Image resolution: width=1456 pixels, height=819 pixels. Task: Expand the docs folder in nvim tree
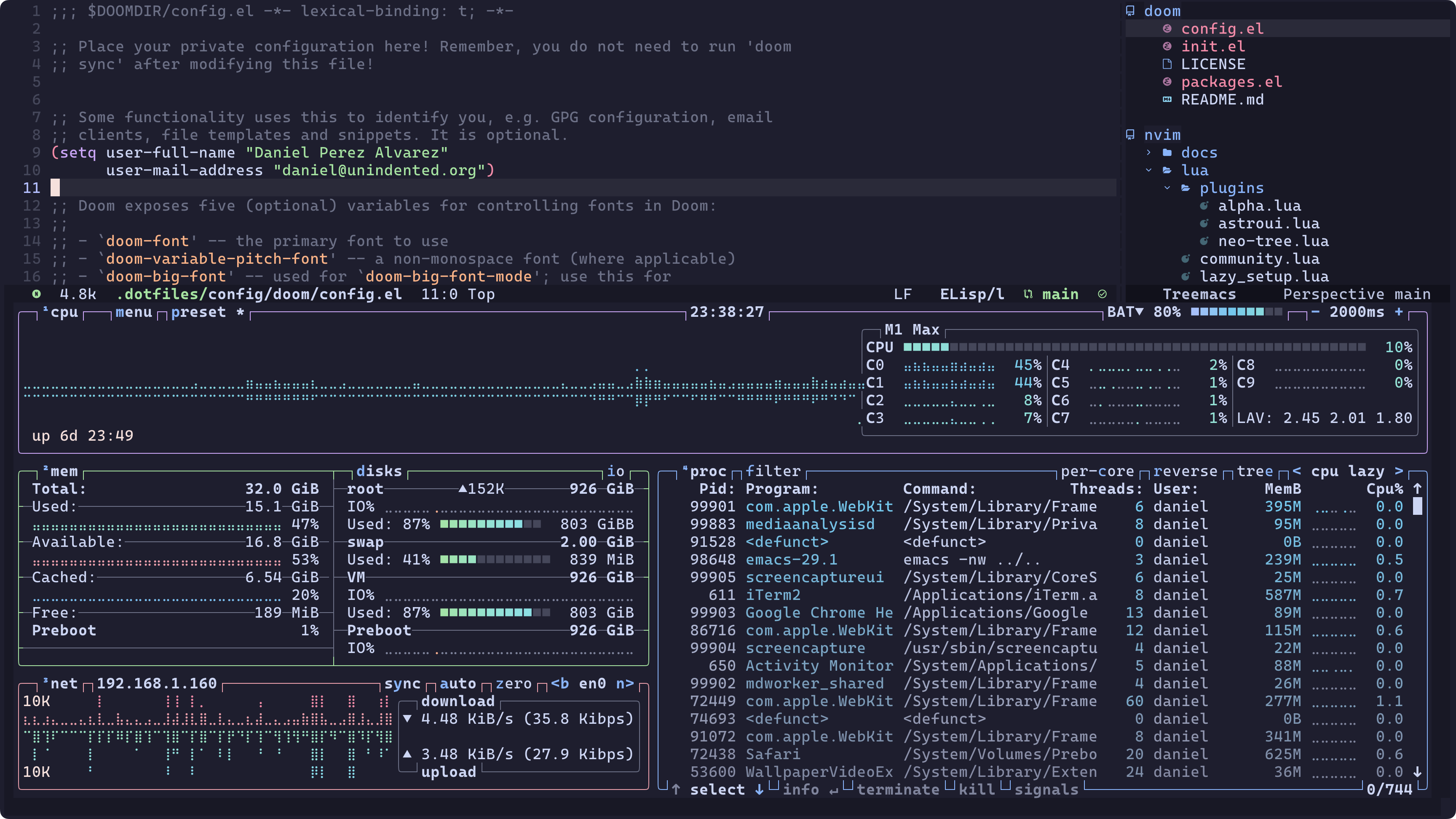click(1148, 153)
